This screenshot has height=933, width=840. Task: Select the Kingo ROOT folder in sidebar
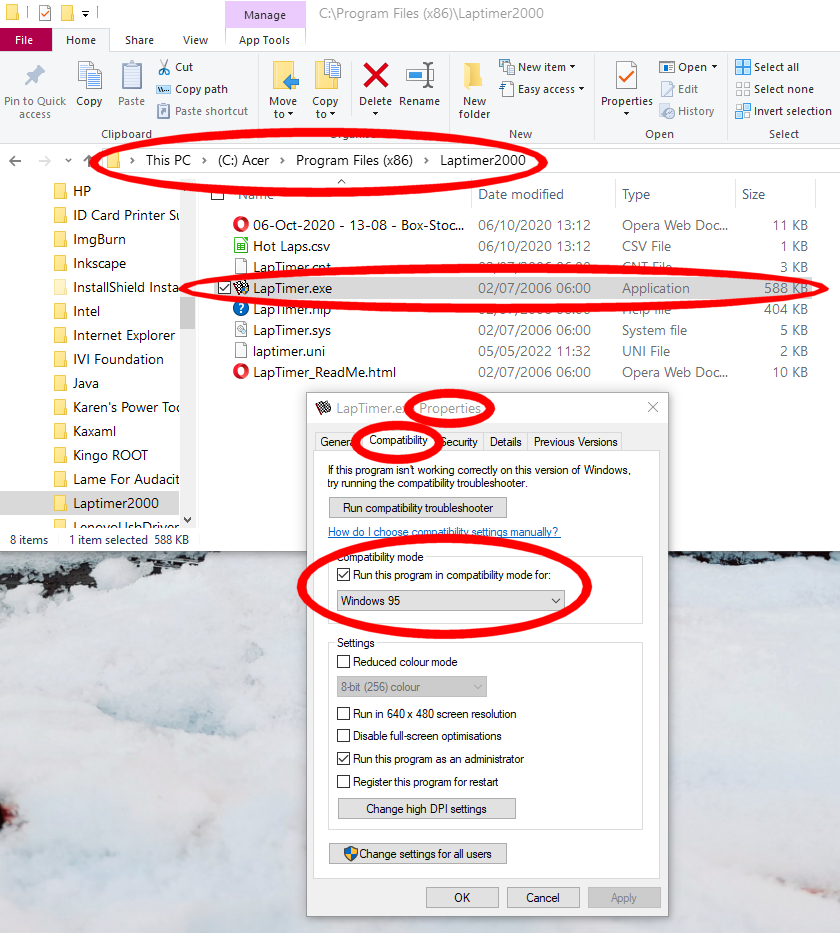pos(110,455)
